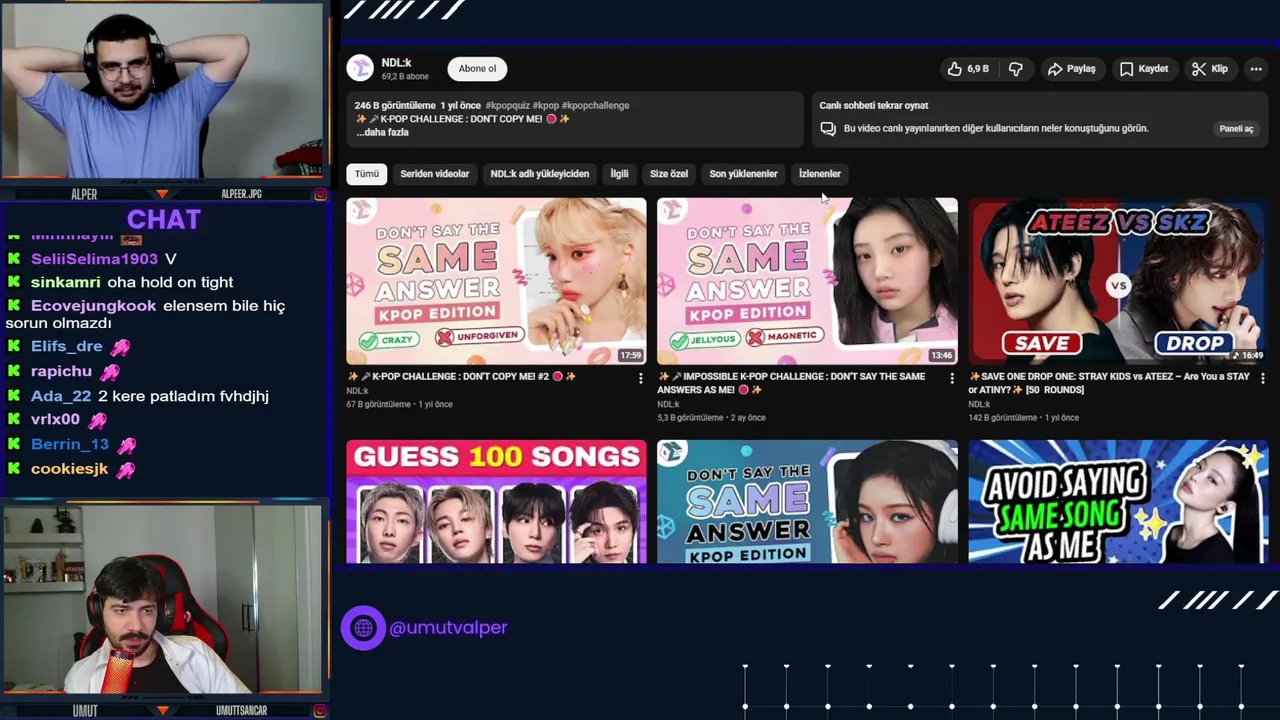Click the globe icon next to @umutvalper
1280x720 pixels.
(x=363, y=628)
